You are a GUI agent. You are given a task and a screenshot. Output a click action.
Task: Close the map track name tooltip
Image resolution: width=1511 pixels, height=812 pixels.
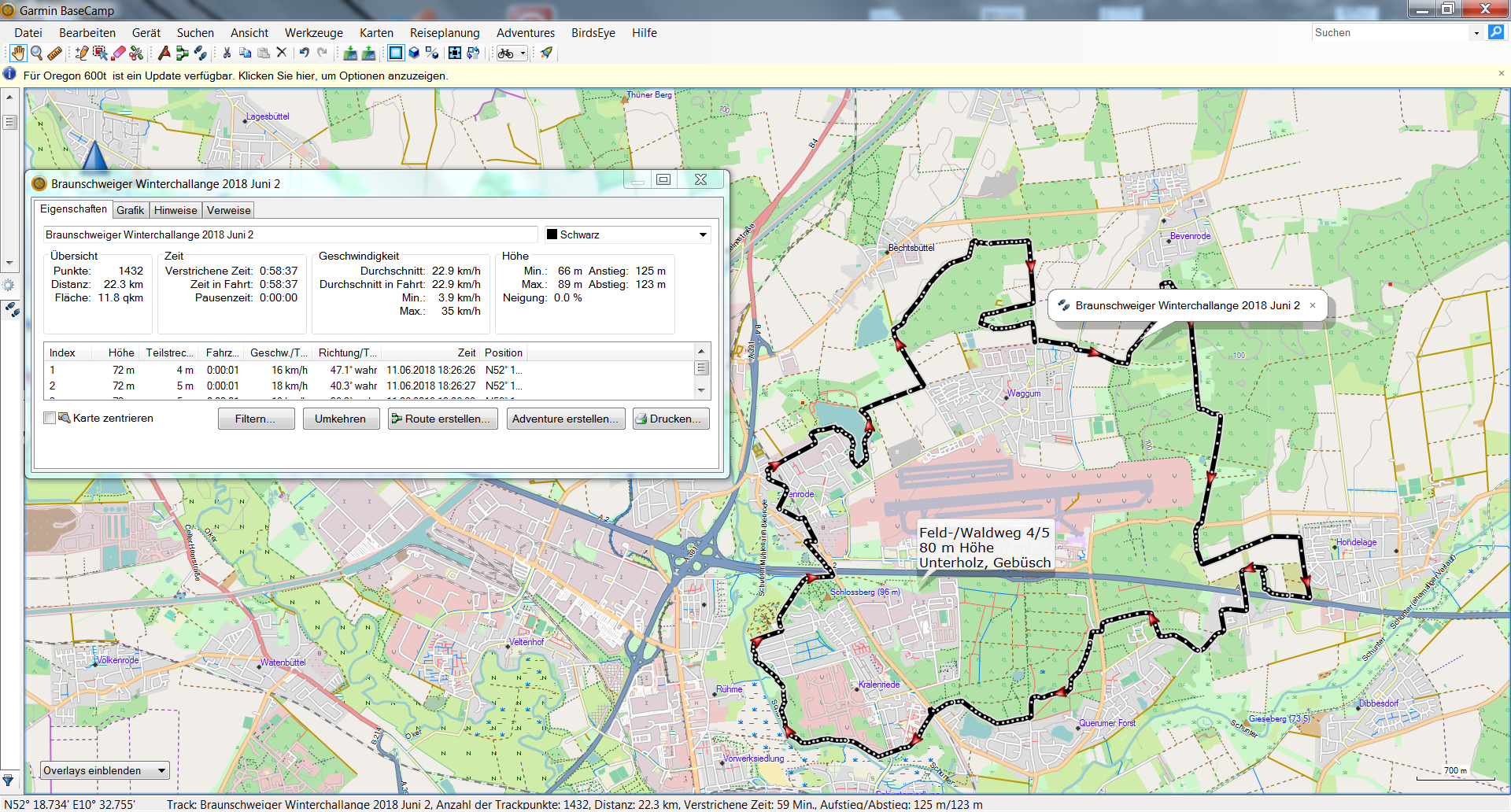[x=1313, y=305]
